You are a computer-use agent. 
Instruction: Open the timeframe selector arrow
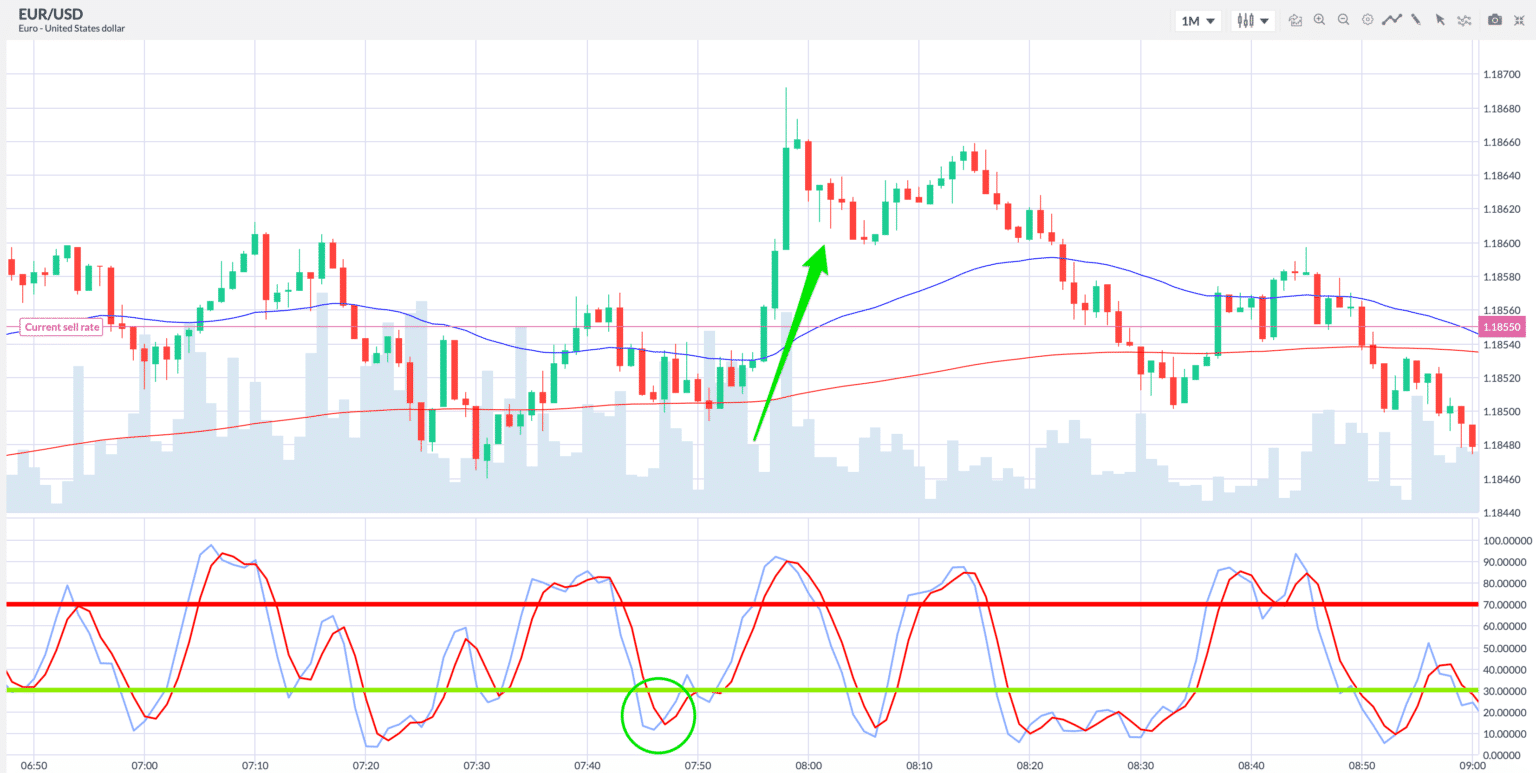coord(1213,19)
